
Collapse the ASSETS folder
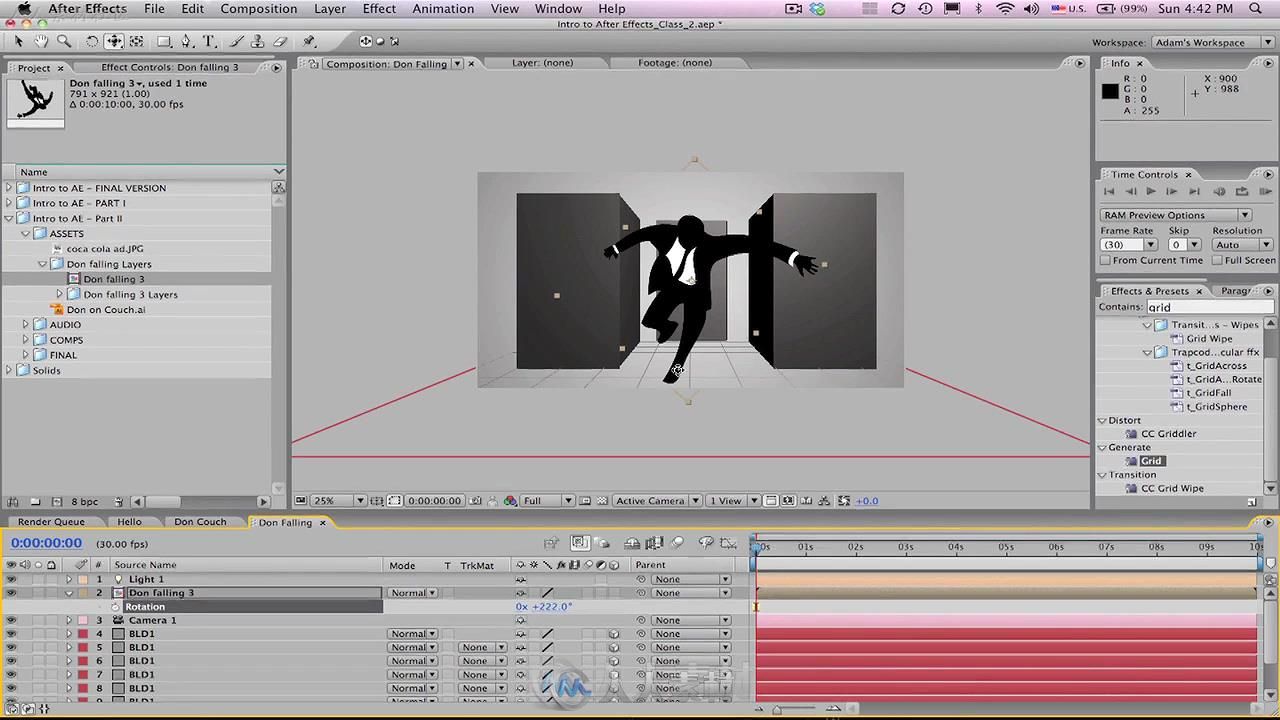click(26, 234)
